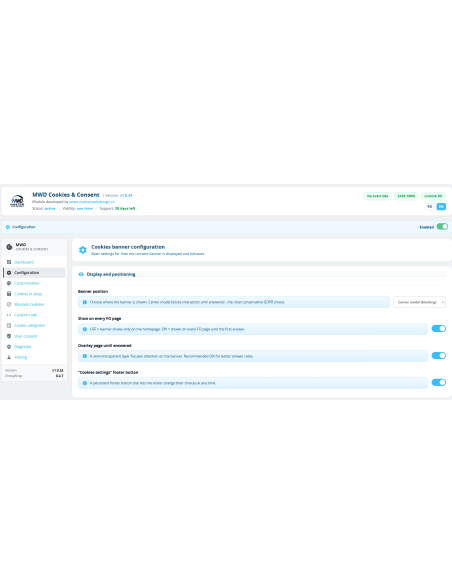Toggle Show on every FO page switch
452x584 pixels.
click(439, 328)
